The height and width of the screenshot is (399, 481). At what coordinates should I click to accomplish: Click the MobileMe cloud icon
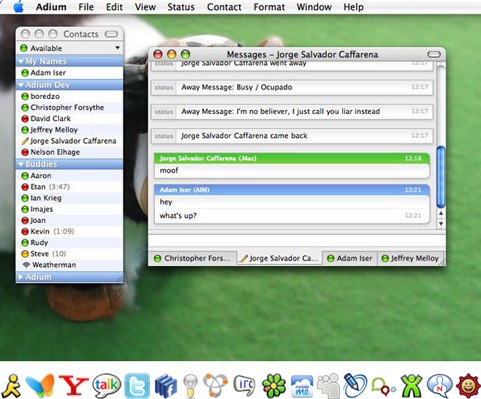pos(302,386)
